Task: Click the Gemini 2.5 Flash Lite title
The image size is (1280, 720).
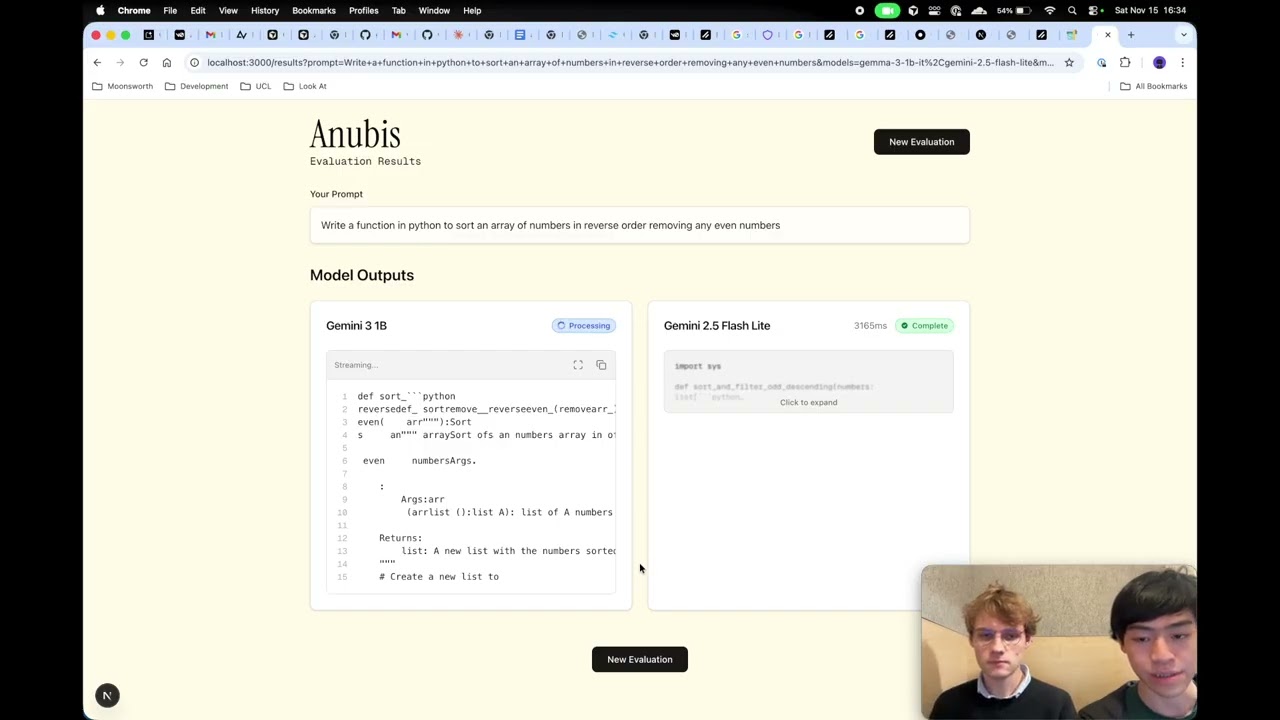Action: [717, 325]
